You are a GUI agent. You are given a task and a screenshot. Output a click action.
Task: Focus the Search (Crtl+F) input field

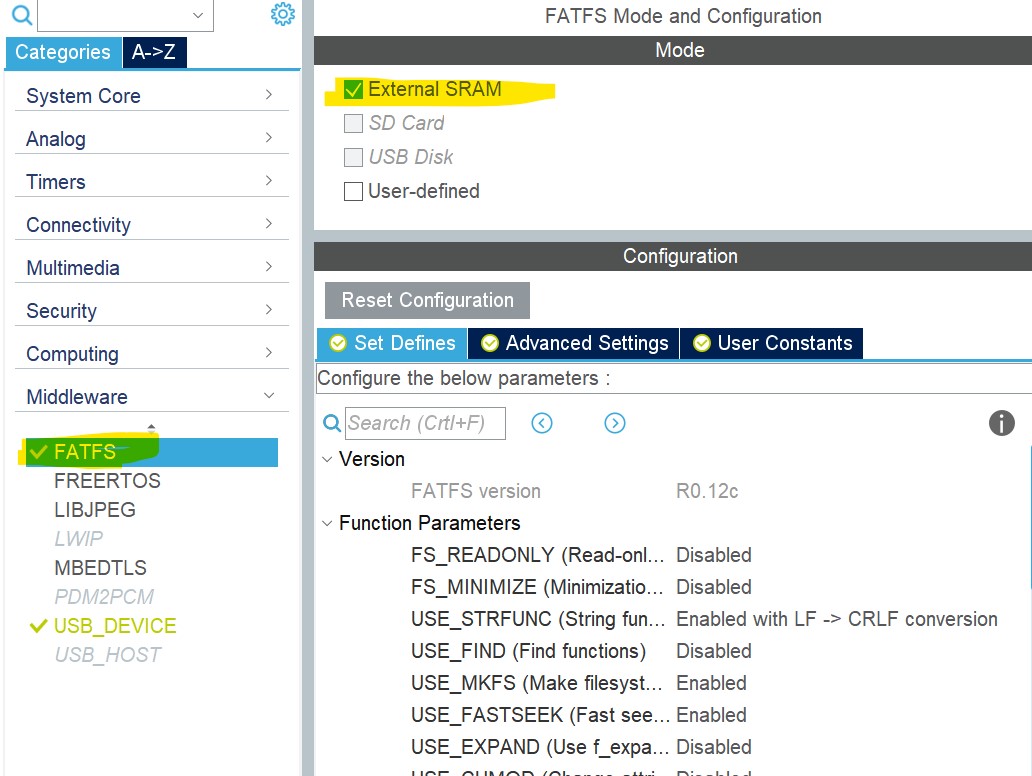pos(425,423)
